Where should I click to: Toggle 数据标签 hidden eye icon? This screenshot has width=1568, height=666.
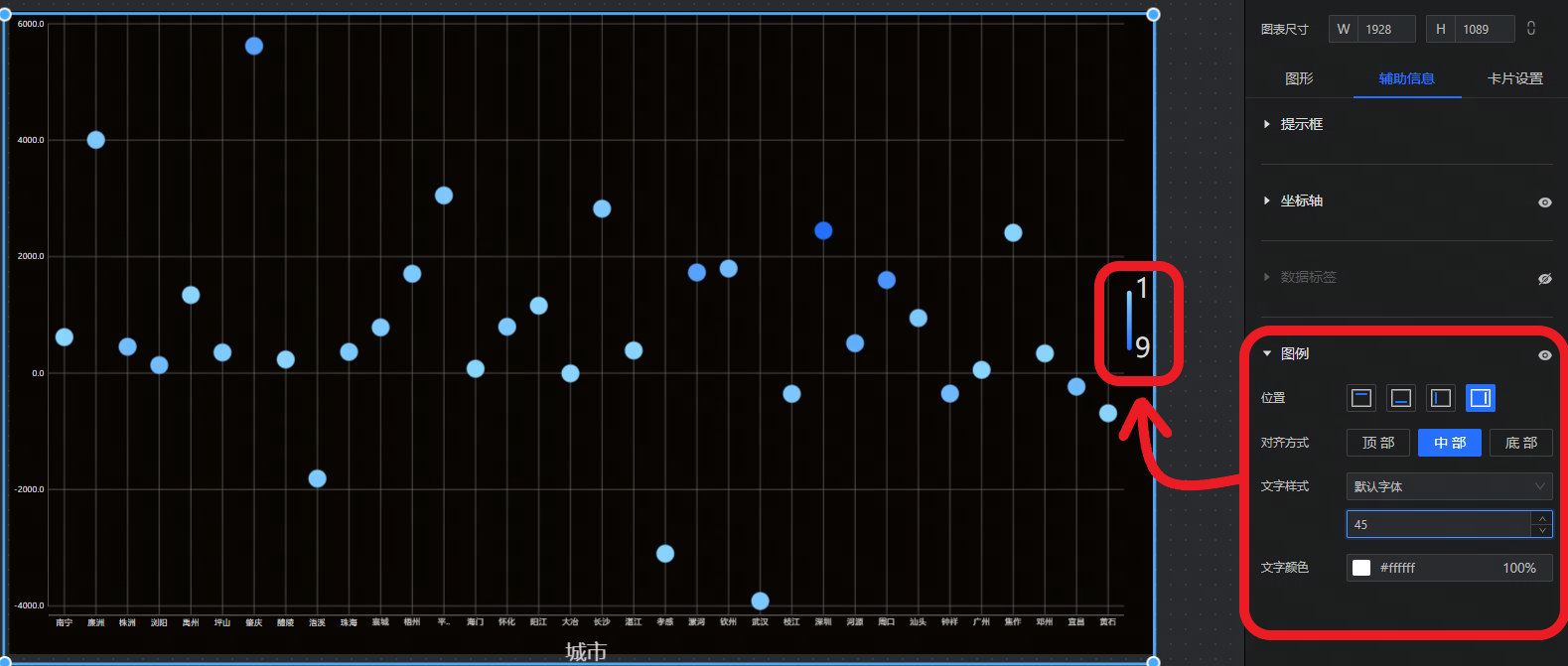point(1544,278)
